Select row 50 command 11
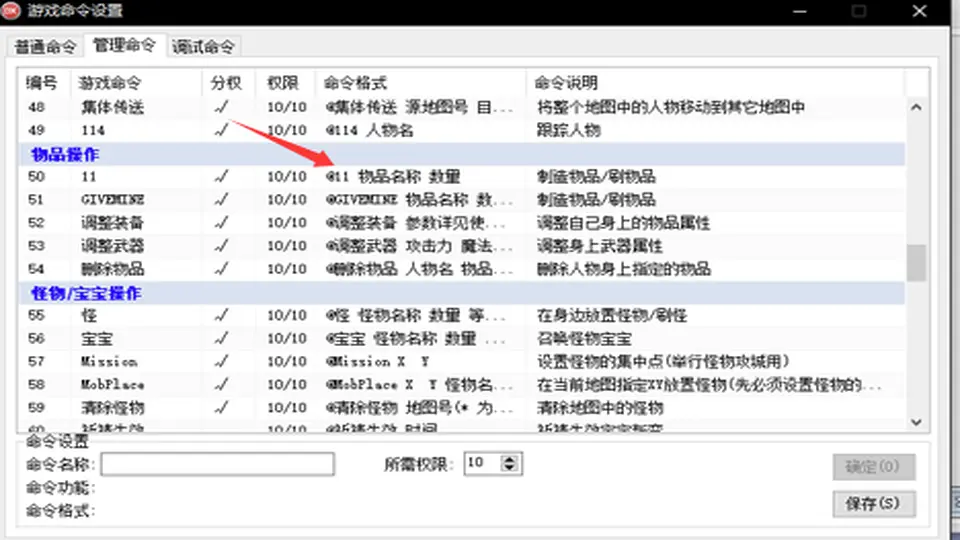The image size is (960, 540). [x=462, y=176]
